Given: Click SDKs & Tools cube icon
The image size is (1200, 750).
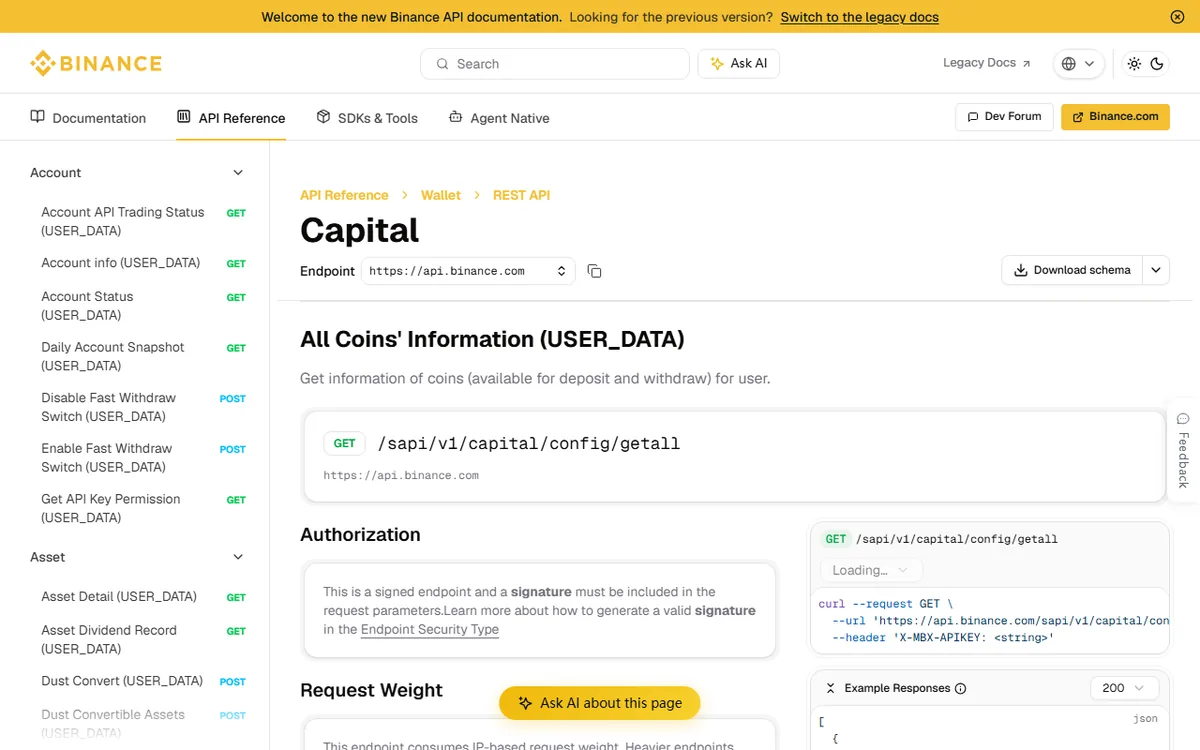Looking at the screenshot, I should point(323,117).
